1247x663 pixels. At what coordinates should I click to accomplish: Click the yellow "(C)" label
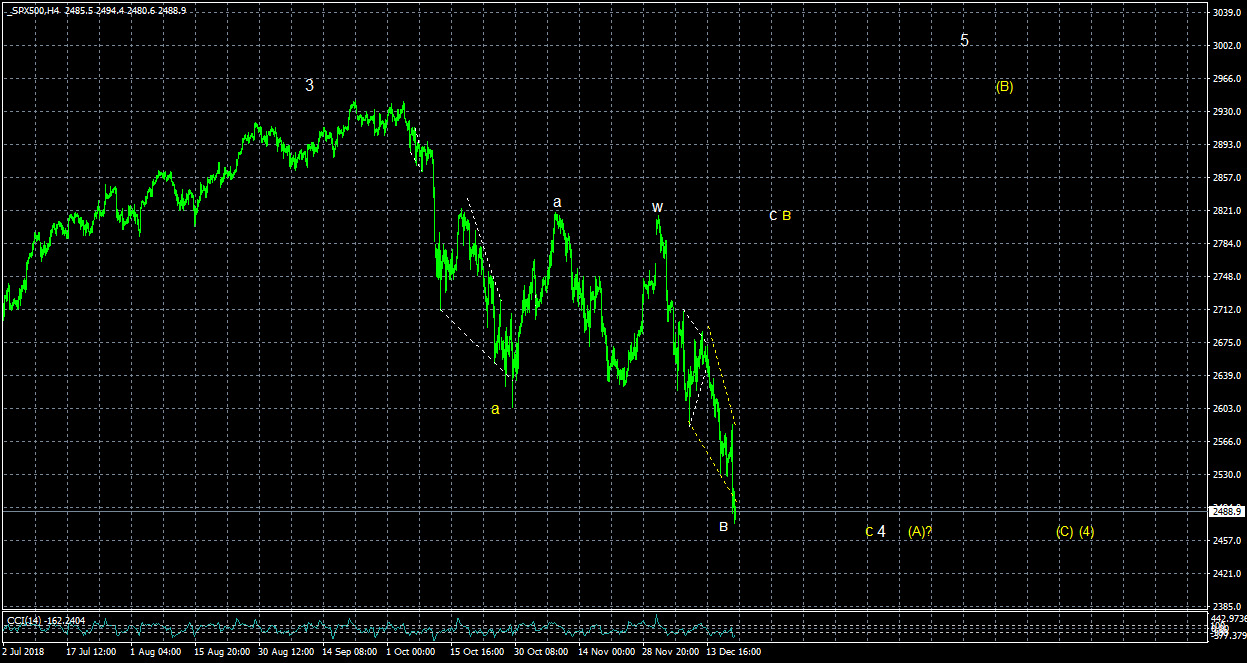[1065, 531]
